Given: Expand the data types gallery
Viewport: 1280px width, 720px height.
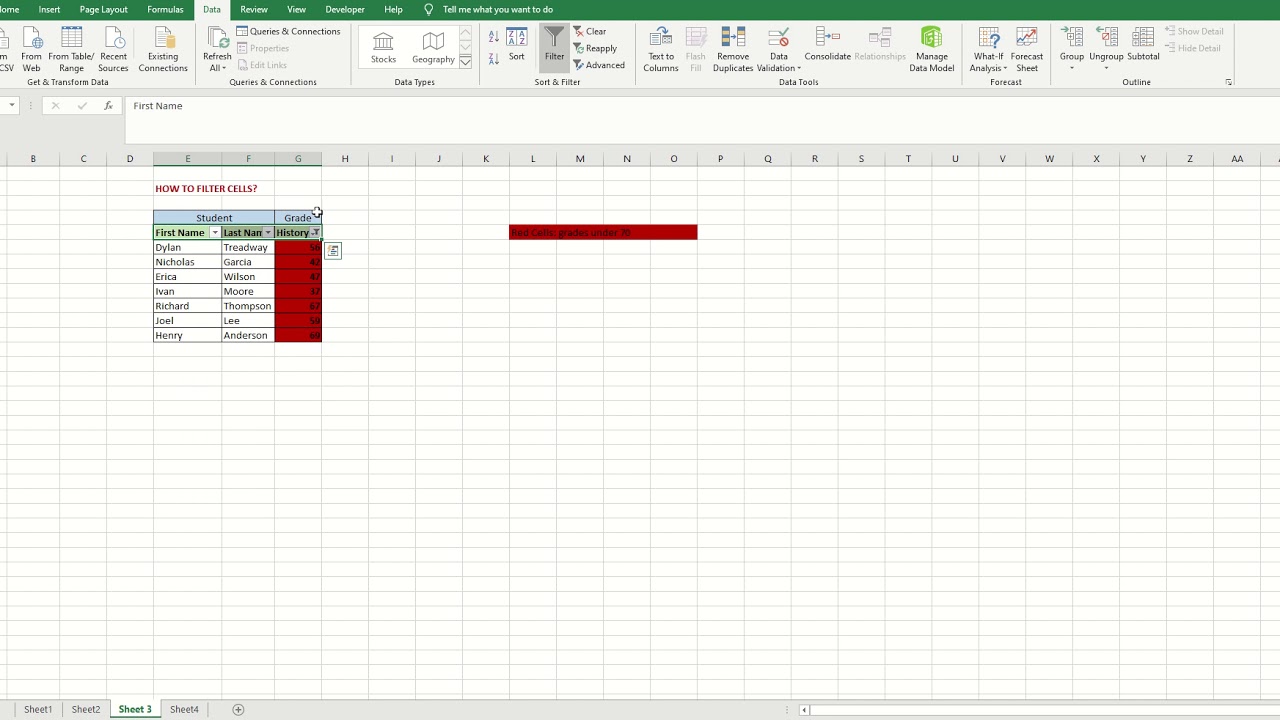Looking at the screenshot, I should click(x=465, y=62).
